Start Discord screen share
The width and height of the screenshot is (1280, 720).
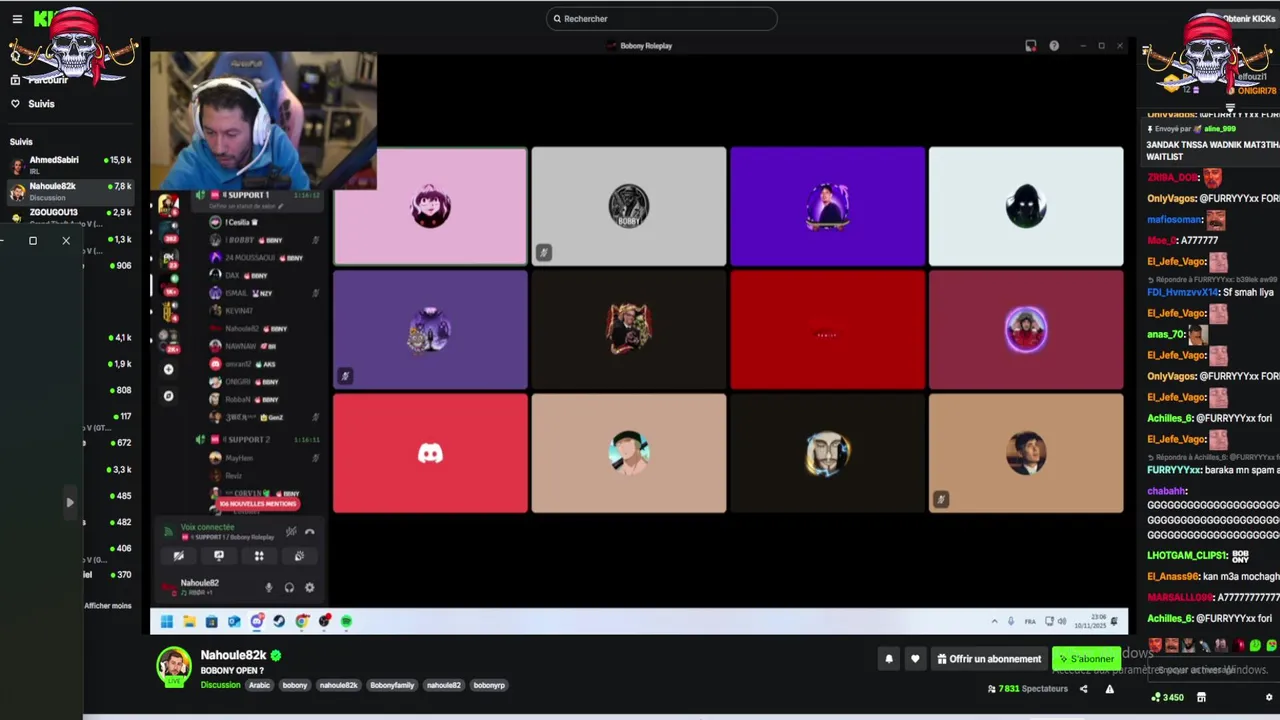point(219,556)
